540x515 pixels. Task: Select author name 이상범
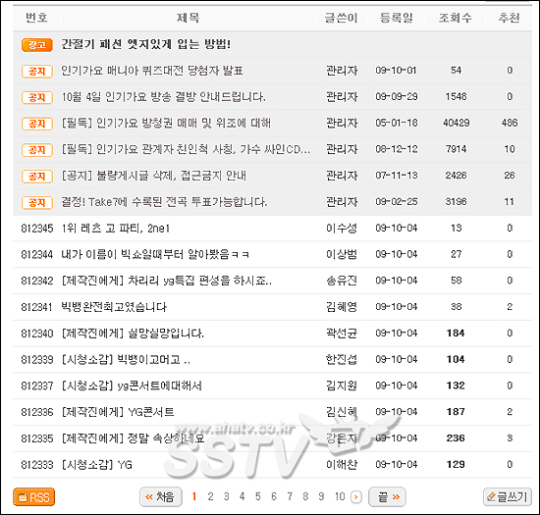tap(342, 254)
